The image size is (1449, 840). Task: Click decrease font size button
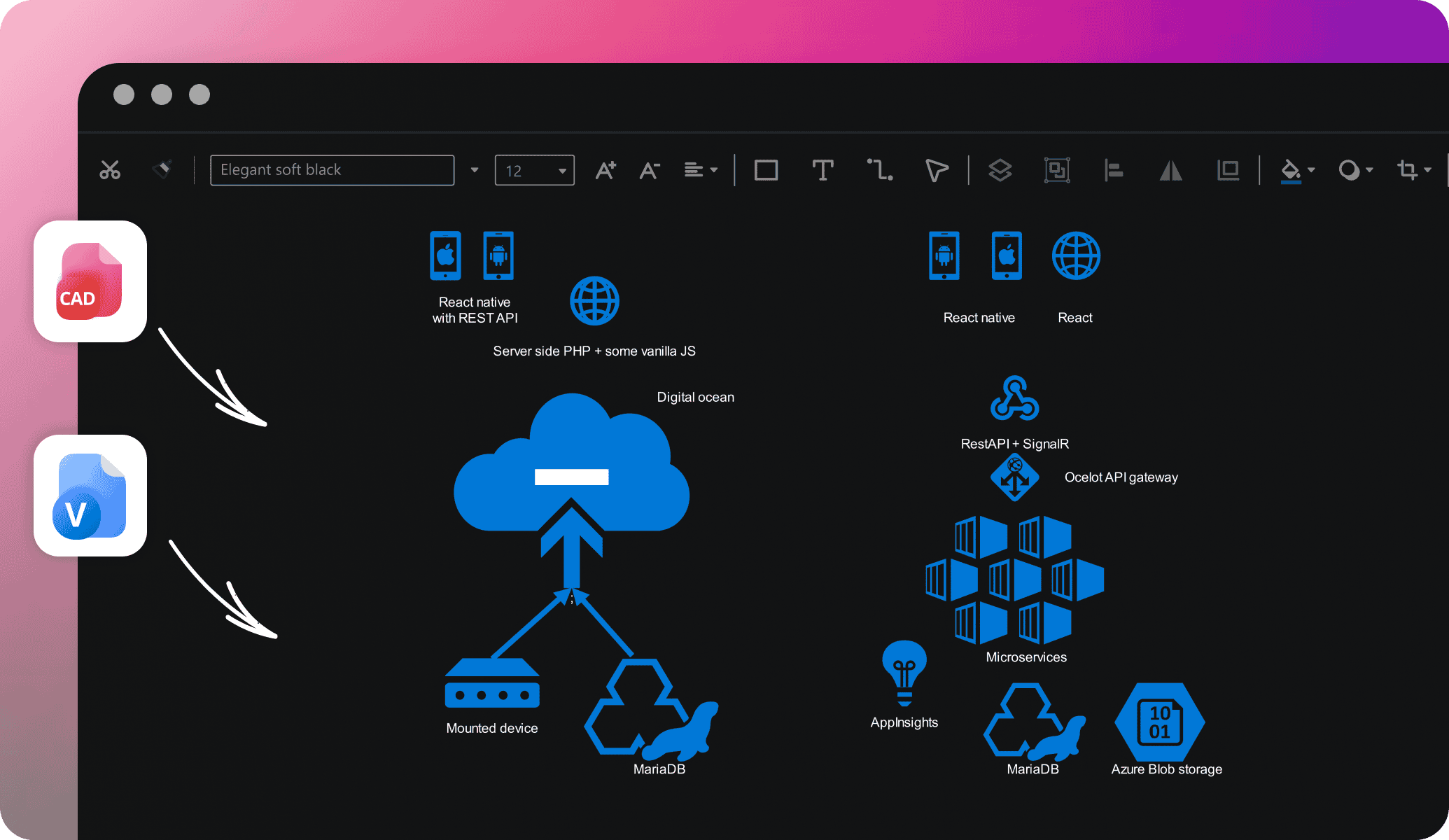(x=651, y=169)
